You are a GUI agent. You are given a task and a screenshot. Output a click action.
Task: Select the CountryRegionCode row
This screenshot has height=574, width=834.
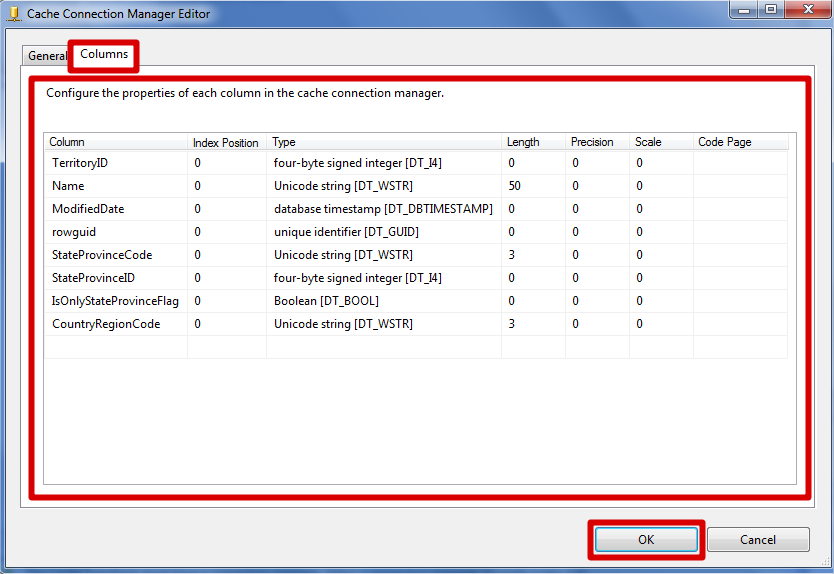(x=106, y=323)
